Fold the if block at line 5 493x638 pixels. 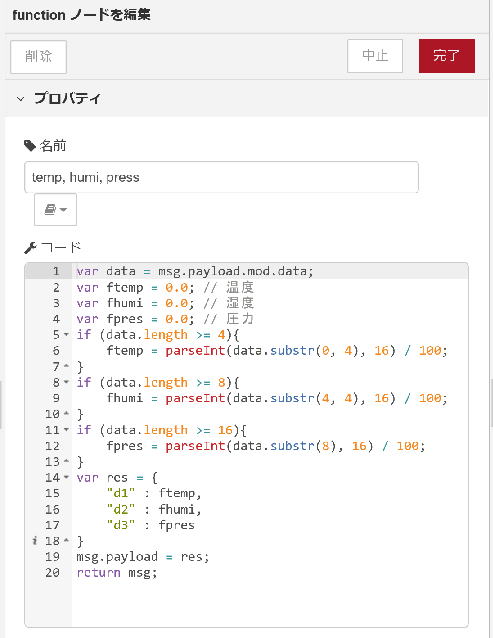coord(67,334)
